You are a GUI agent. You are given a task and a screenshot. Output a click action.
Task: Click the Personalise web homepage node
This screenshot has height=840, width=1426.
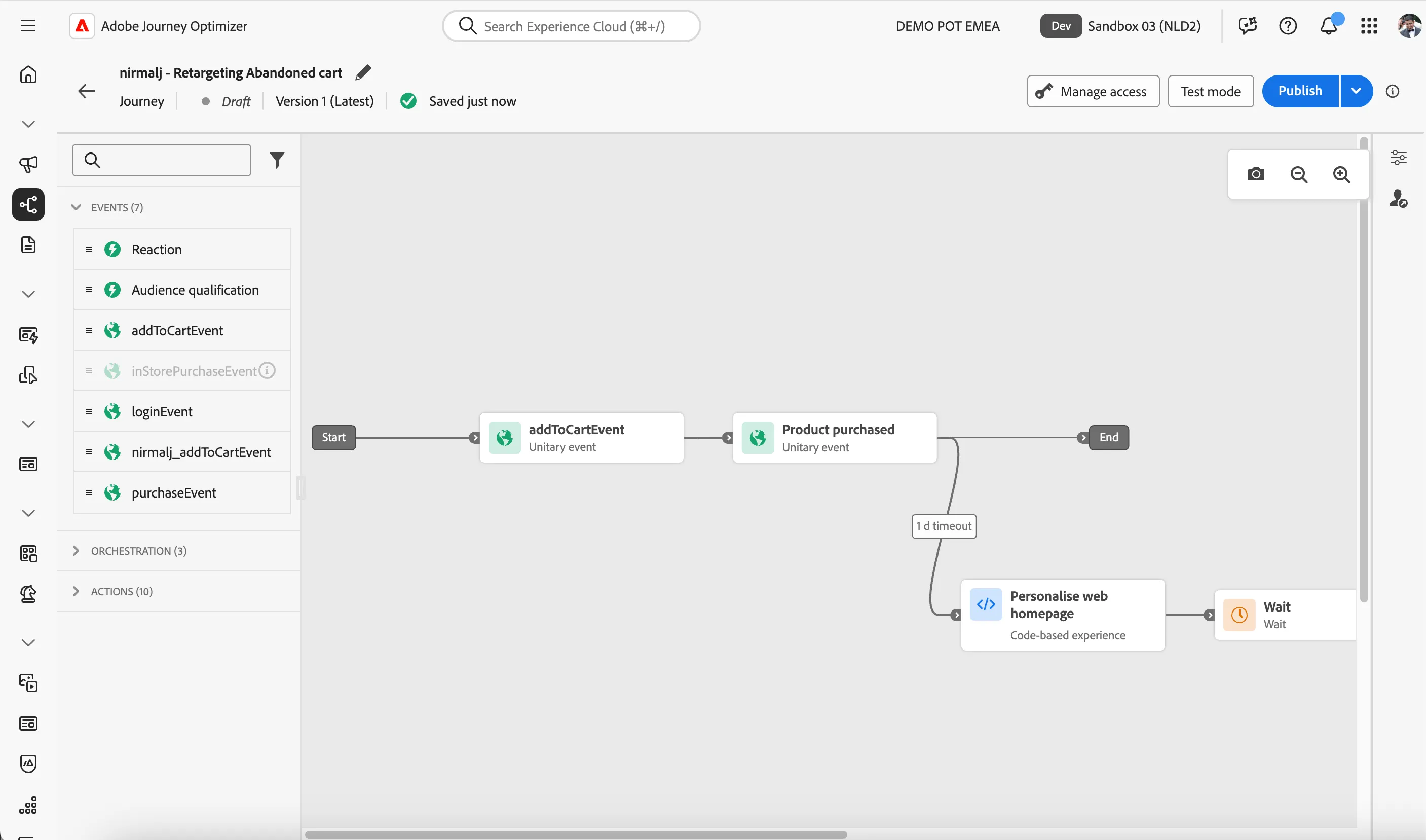1063,615
